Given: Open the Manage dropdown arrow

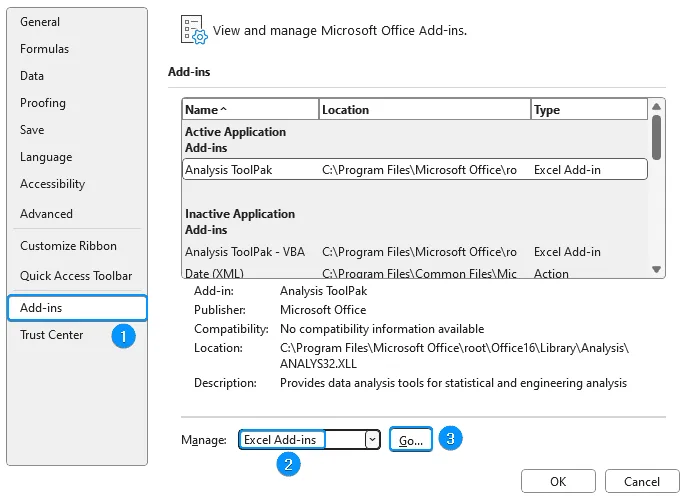Looking at the screenshot, I should pyautogui.click(x=372, y=440).
